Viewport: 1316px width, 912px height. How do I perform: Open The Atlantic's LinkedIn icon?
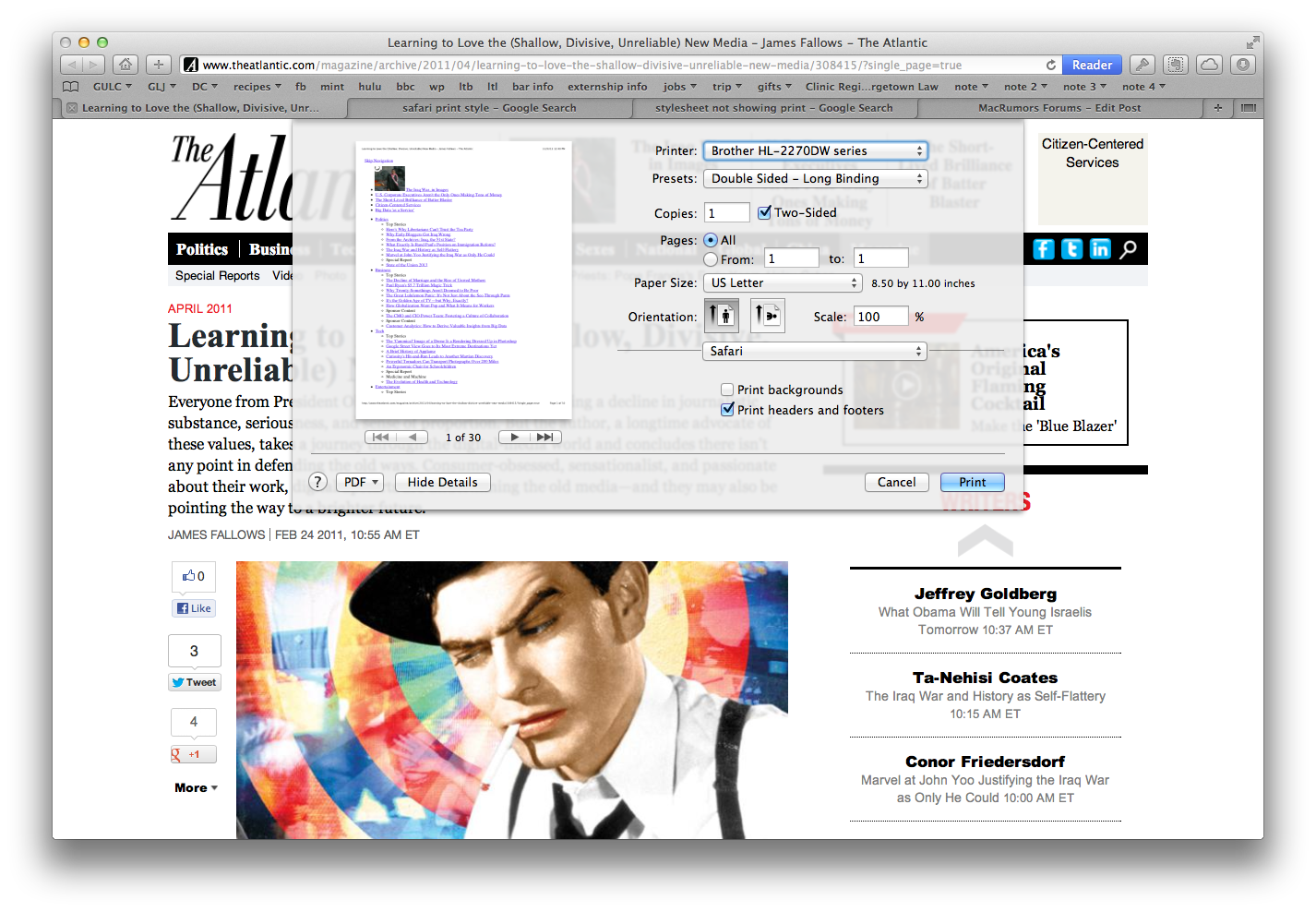(1100, 249)
